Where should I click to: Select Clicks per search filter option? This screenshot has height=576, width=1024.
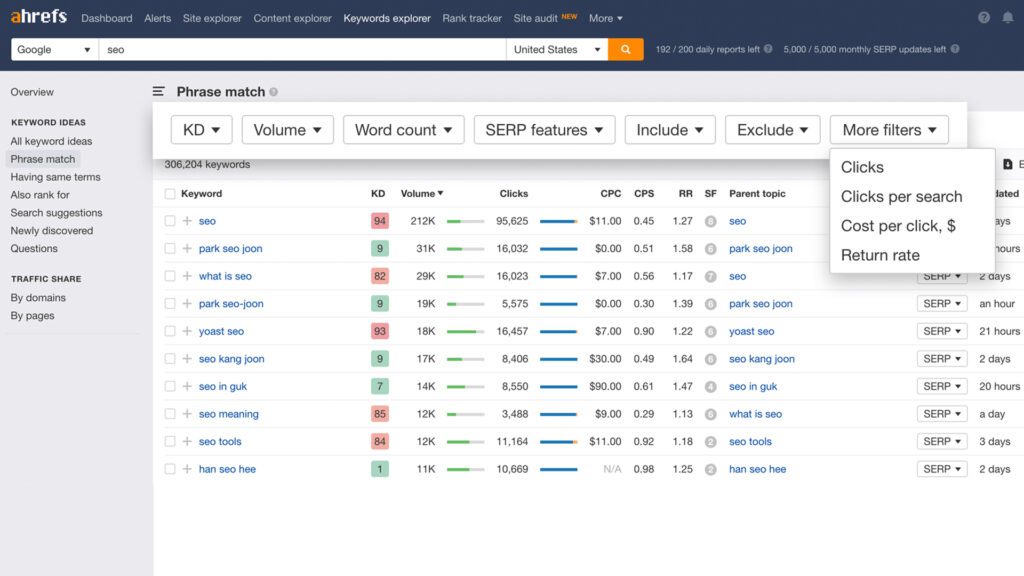[901, 197]
